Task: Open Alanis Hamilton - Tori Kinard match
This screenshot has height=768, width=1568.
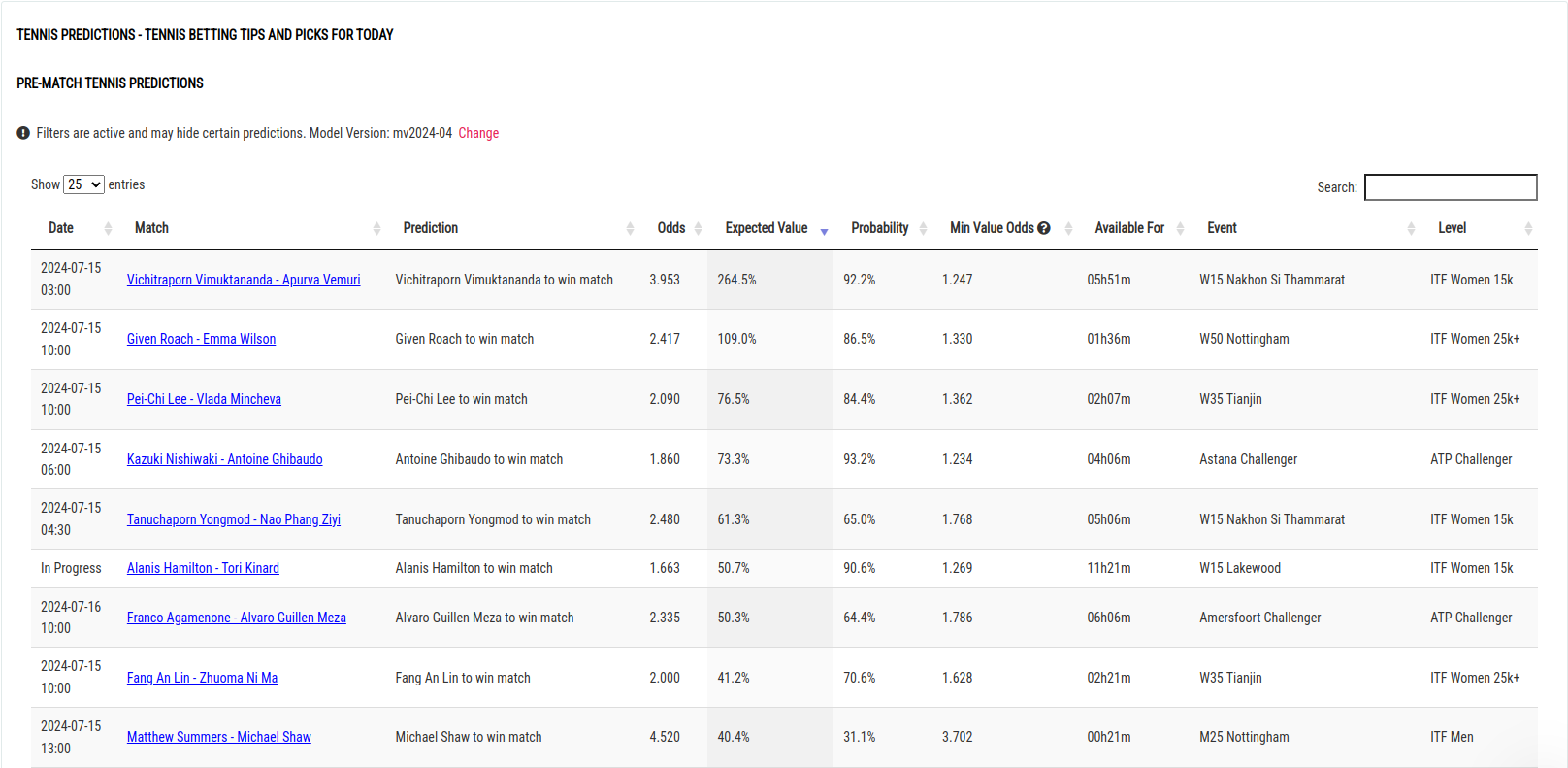Action: 203,568
